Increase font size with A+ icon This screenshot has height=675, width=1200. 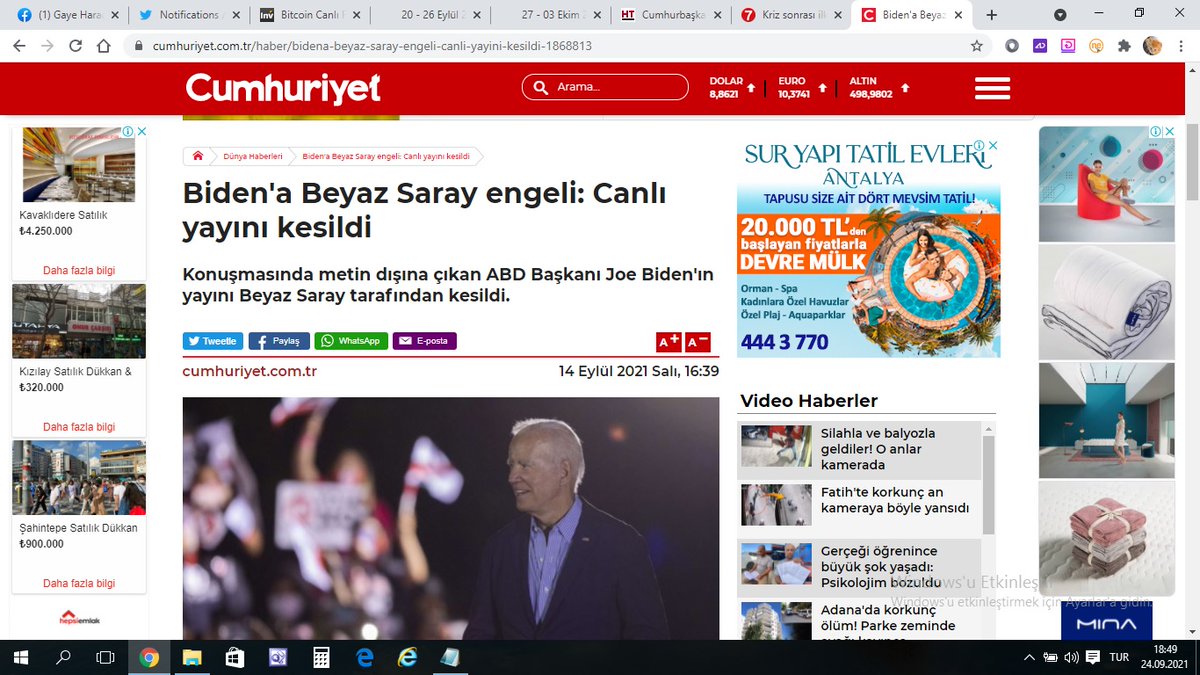pyautogui.click(x=668, y=342)
